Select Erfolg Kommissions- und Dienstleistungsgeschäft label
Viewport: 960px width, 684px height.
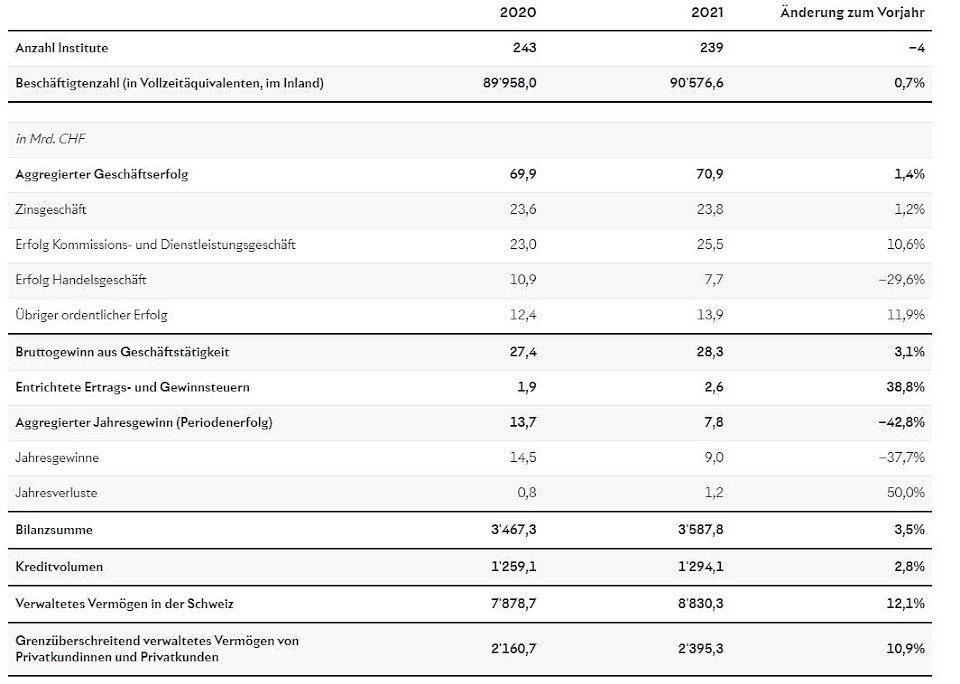[155, 245]
